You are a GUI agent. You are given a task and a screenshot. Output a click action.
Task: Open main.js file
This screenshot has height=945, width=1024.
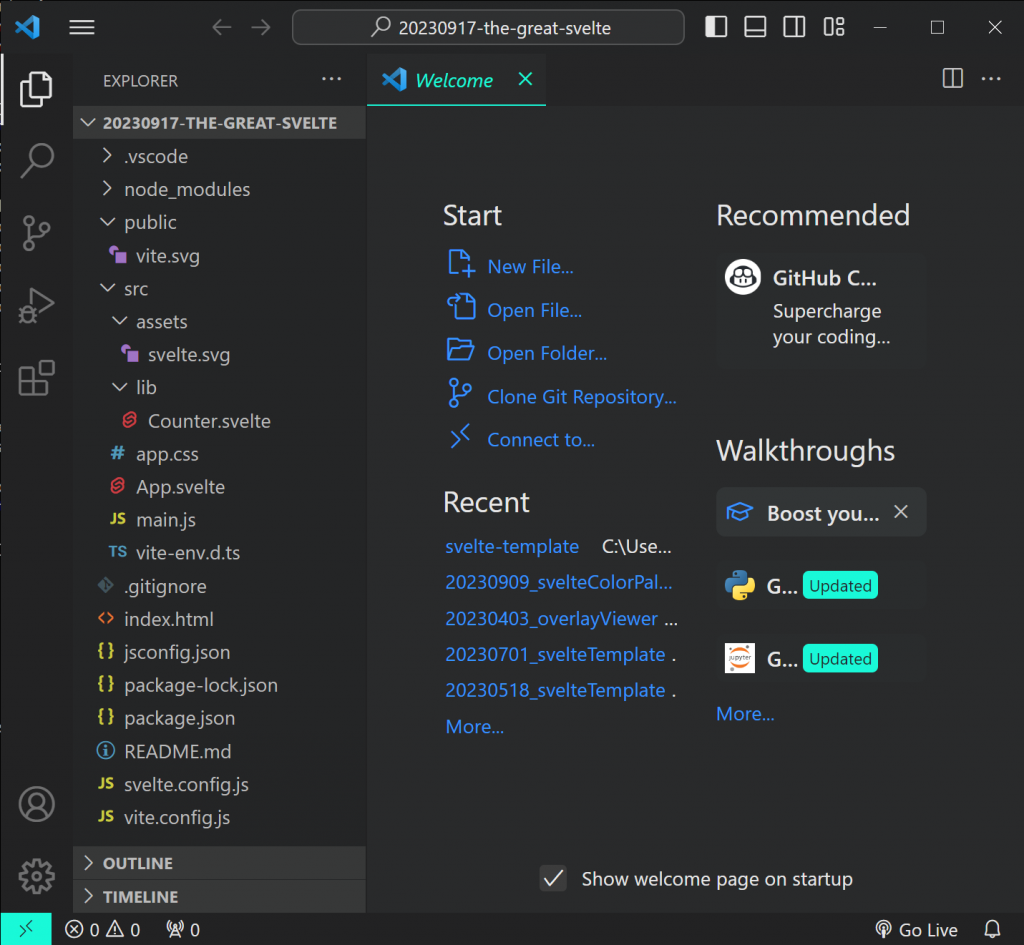point(219,520)
